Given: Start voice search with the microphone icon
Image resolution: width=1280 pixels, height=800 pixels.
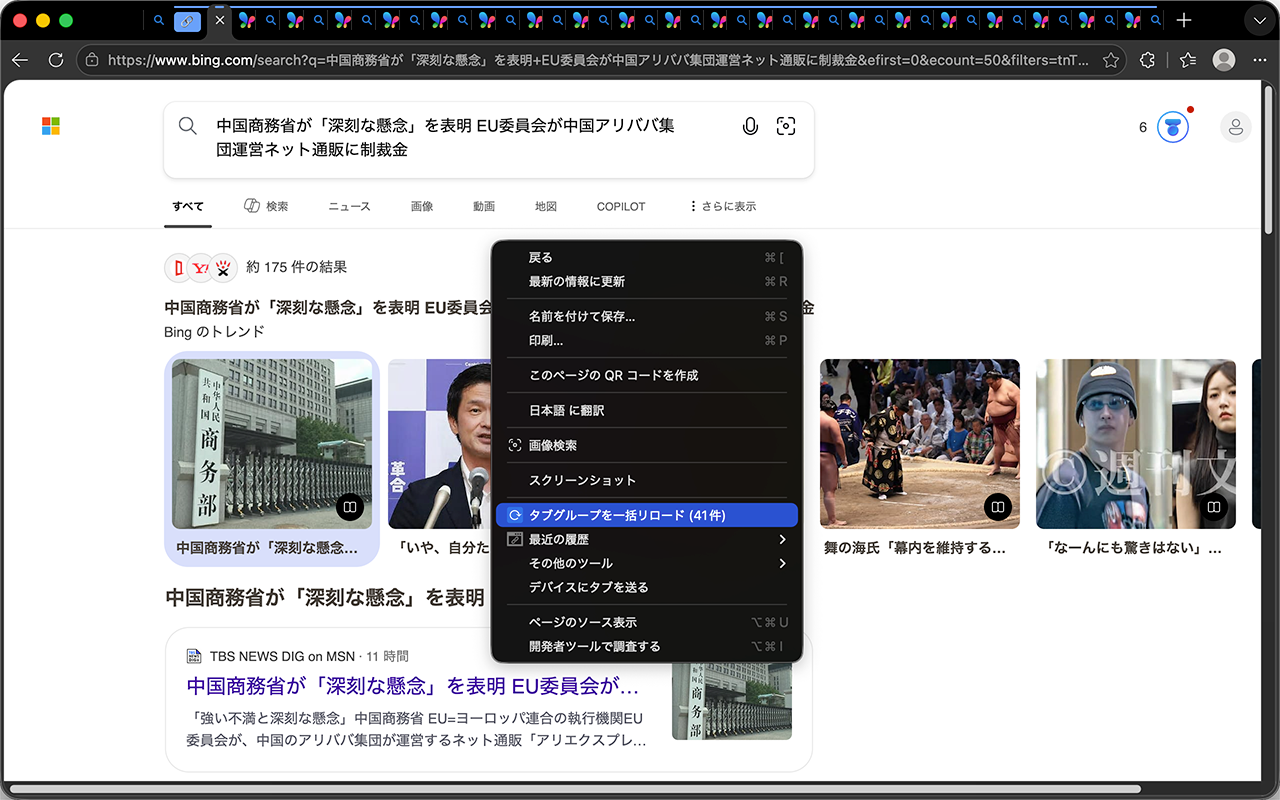Looking at the screenshot, I should (x=750, y=126).
